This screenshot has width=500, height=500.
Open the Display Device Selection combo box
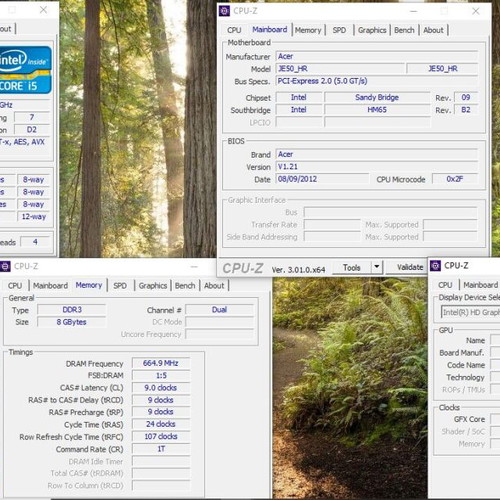pos(470,312)
